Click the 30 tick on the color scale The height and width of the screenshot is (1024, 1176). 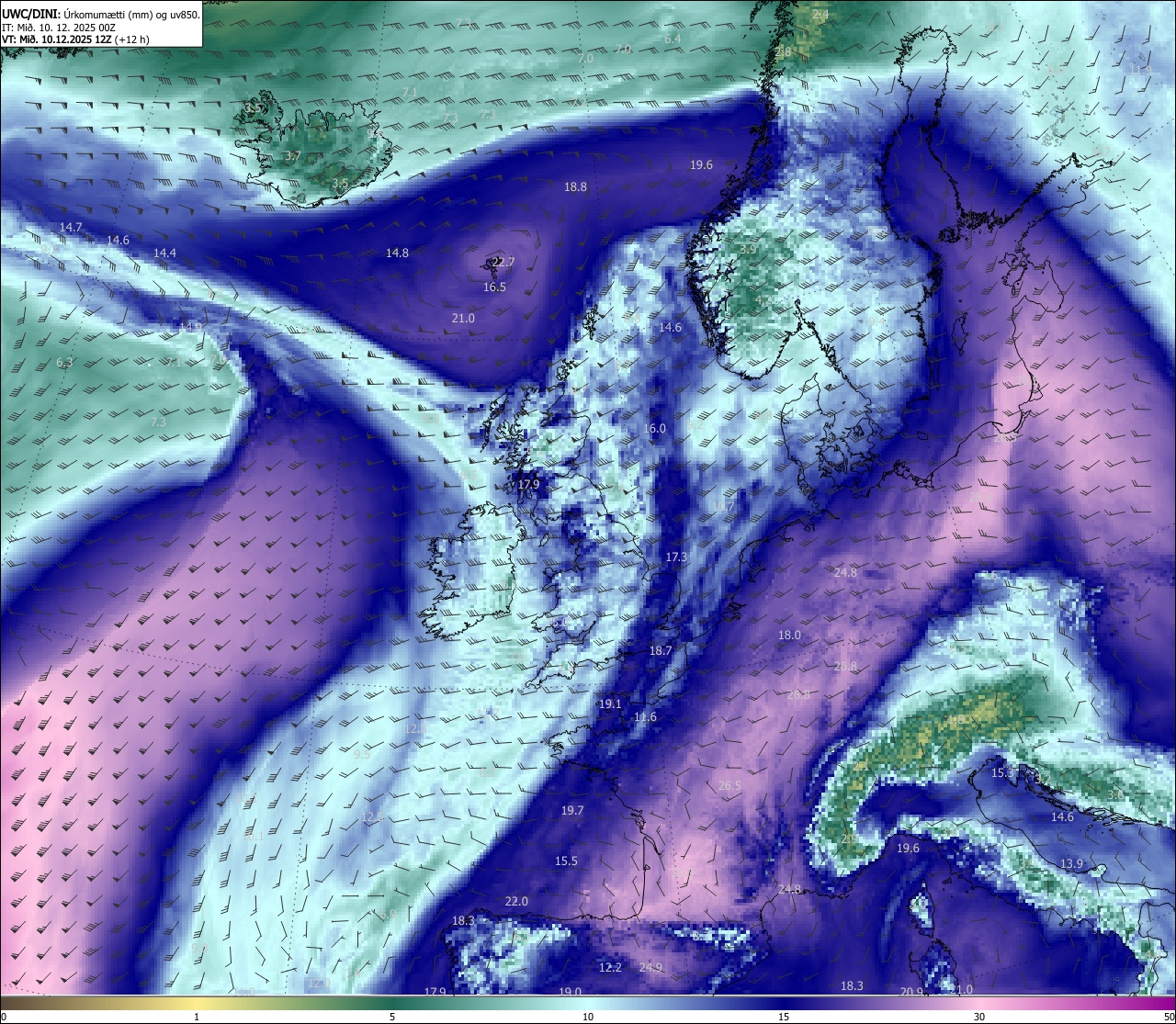coord(979,1016)
